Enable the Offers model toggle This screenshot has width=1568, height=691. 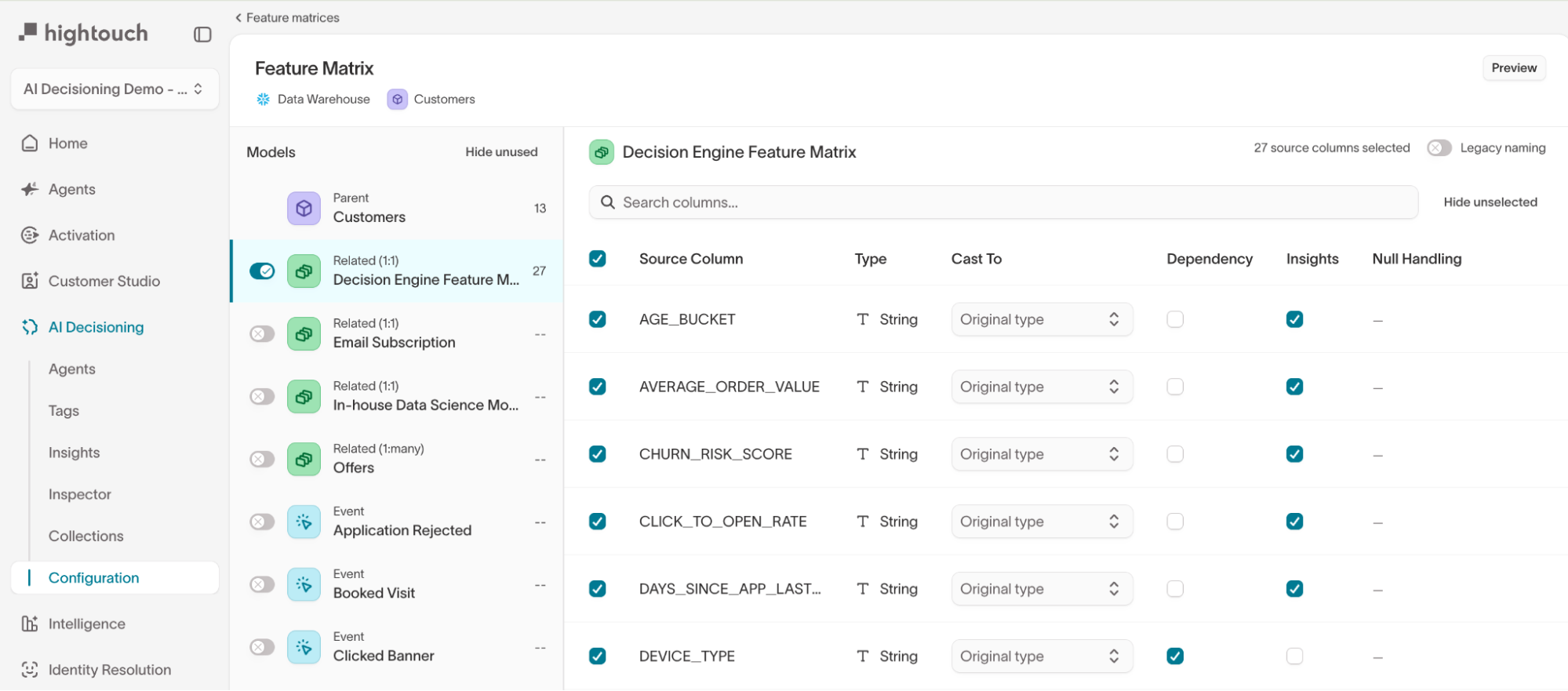[x=262, y=460]
